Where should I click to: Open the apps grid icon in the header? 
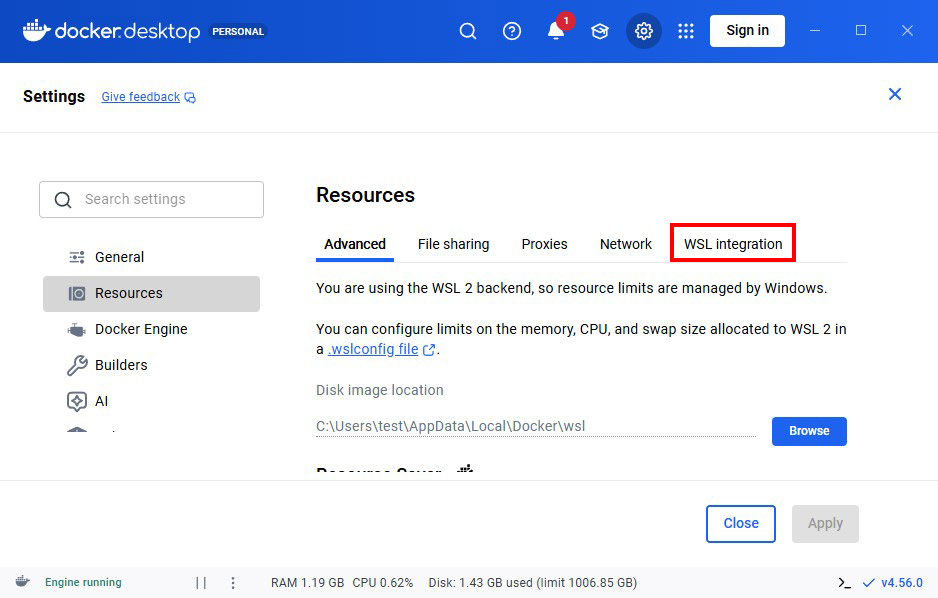coord(686,31)
